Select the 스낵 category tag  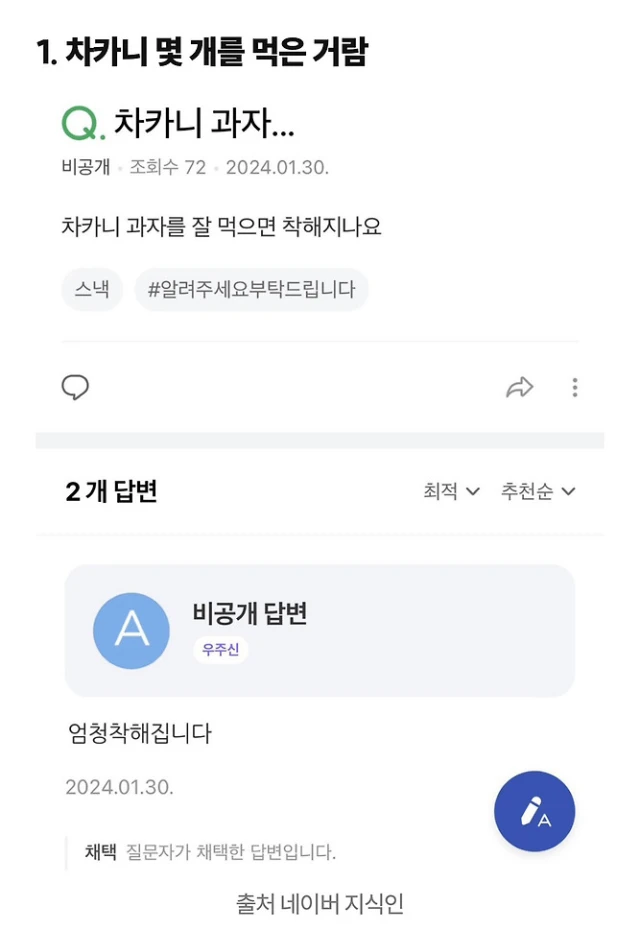click(92, 289)
